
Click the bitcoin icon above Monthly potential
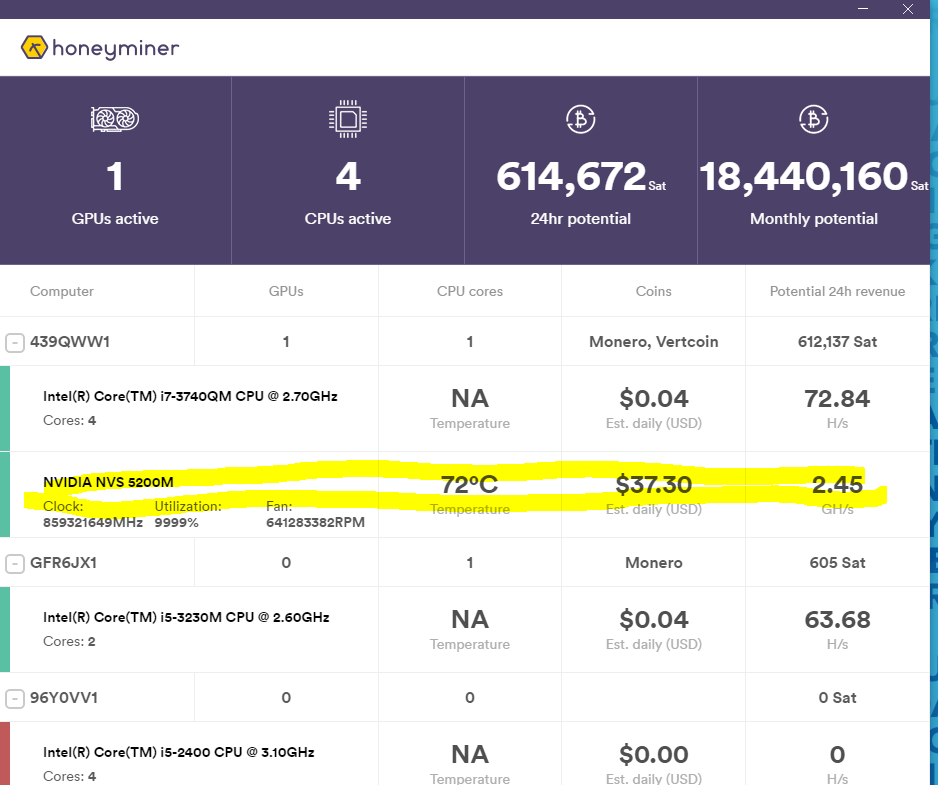click(814, 119)
